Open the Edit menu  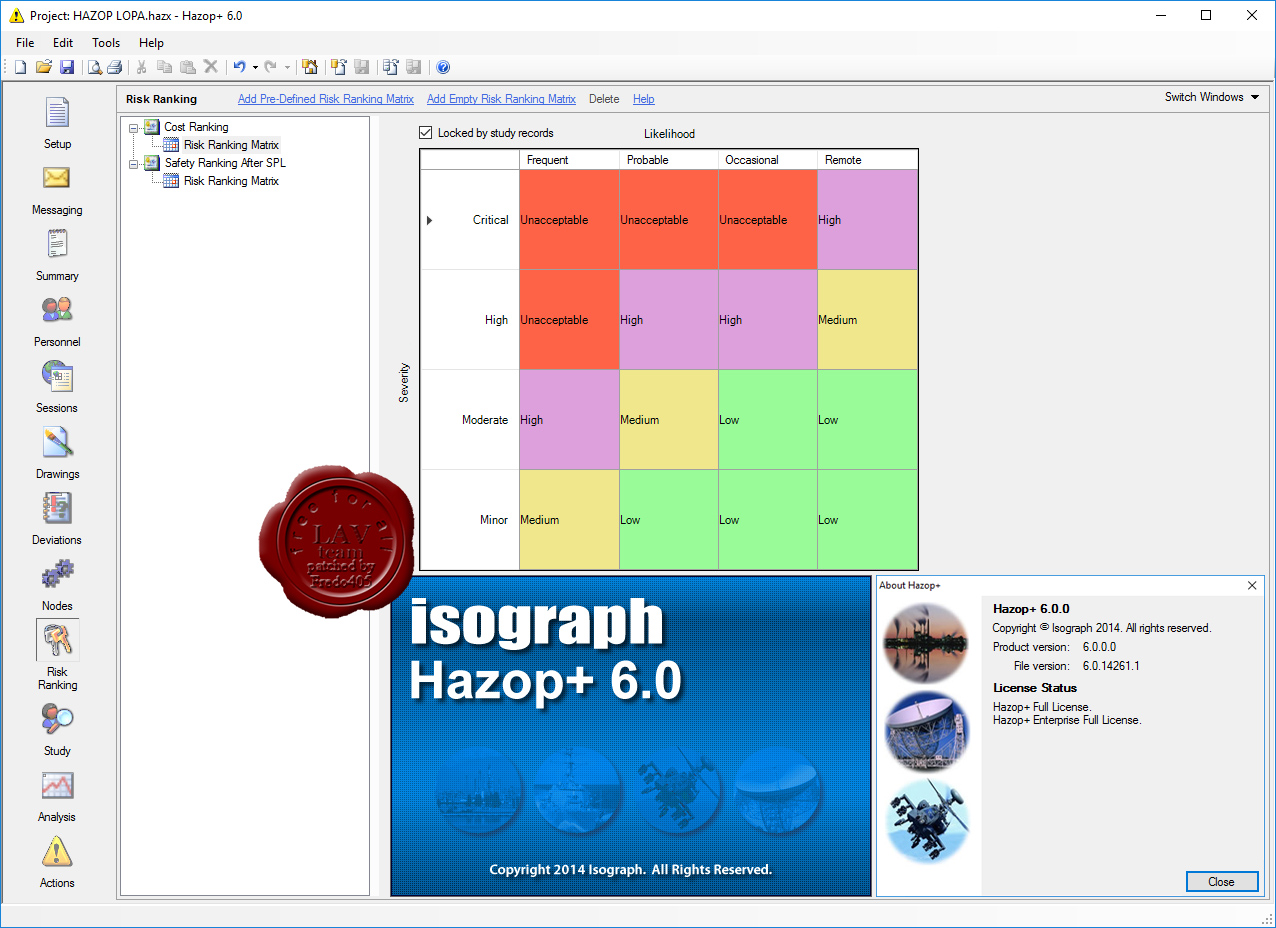point(63,43)
